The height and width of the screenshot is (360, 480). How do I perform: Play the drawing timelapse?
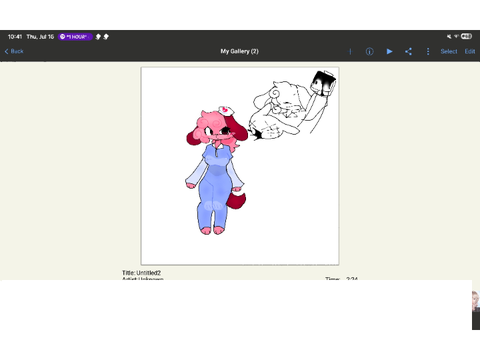tap(389, 51)
